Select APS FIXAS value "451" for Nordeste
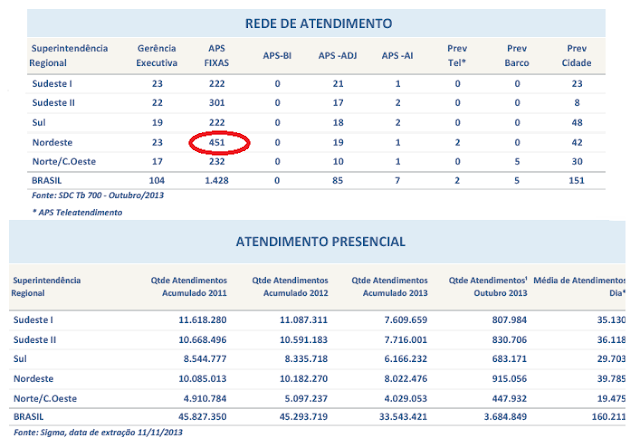The width and height of the screenshot is (640, 438). point(217,142)
